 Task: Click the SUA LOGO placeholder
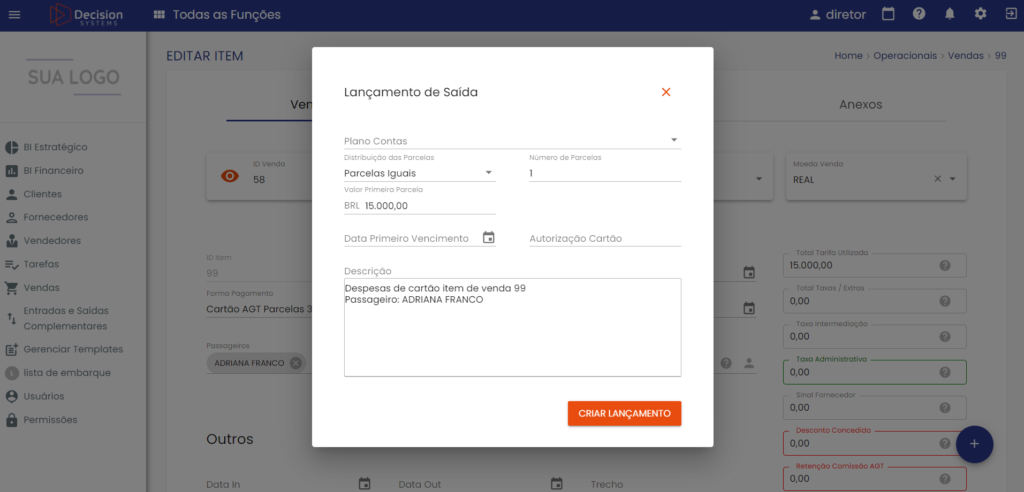74,77
